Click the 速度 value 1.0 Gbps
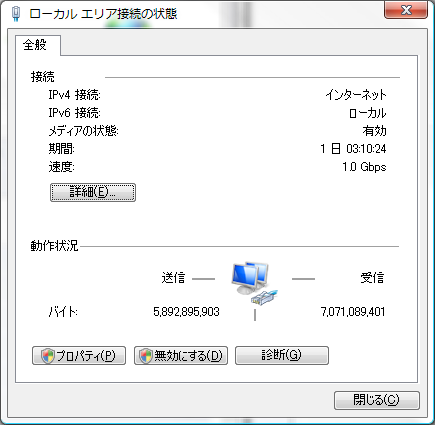Screen dimensions: 435x425 coord(364,166)
